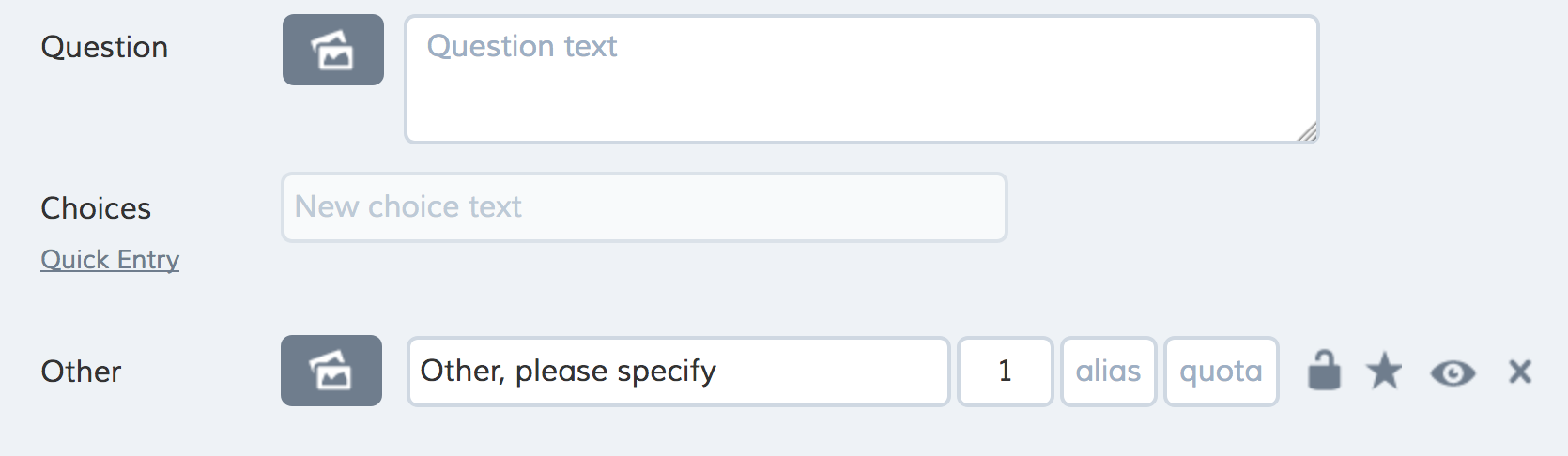Add an image to the Other choice
This screenshot has height=456, width=1568.
click(331, 371)
